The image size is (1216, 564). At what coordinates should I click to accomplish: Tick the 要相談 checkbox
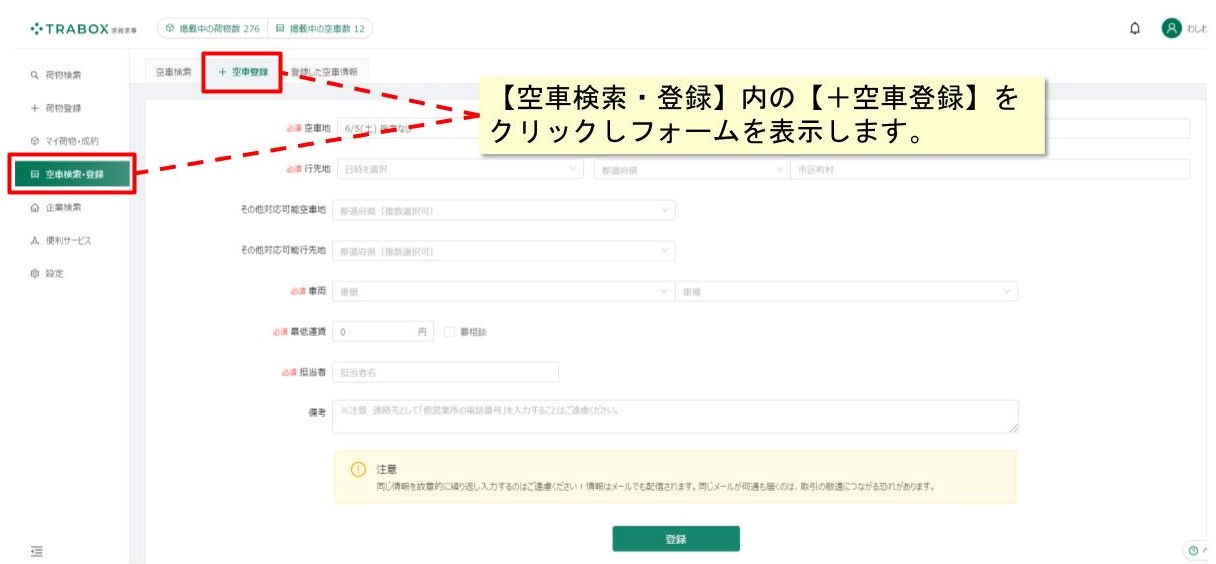(449, 332)
